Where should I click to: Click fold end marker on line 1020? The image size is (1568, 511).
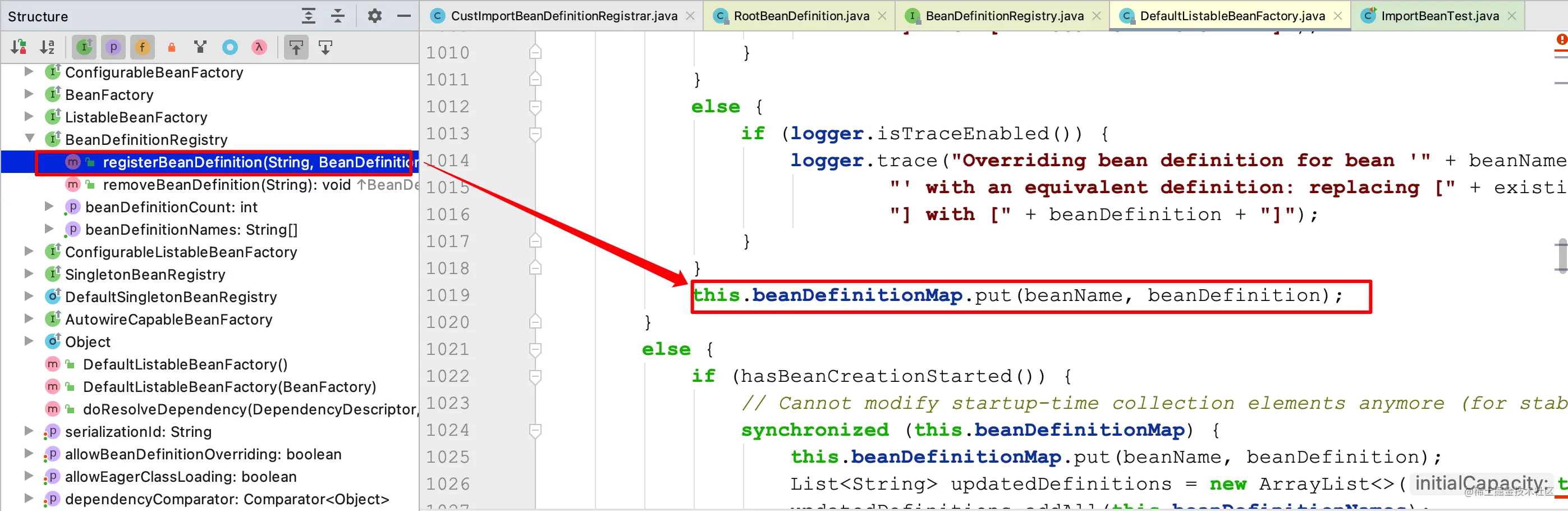(x=535, y=322)
